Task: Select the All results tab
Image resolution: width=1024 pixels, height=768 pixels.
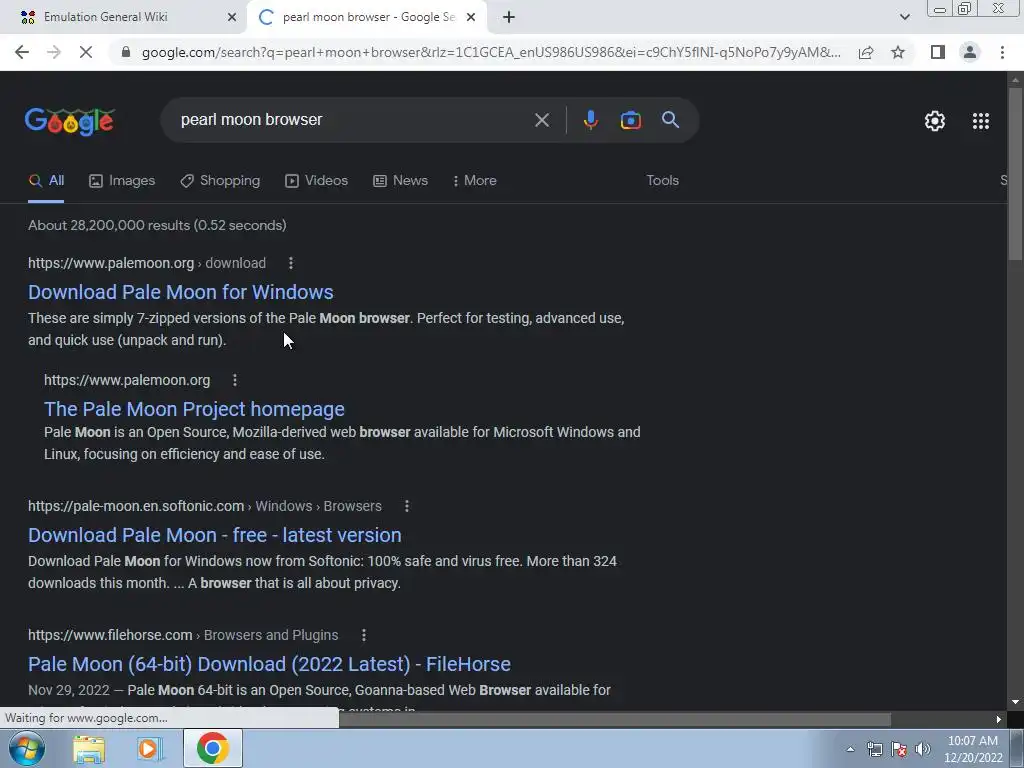Action: pyautogui.click(x=46, y=181)
